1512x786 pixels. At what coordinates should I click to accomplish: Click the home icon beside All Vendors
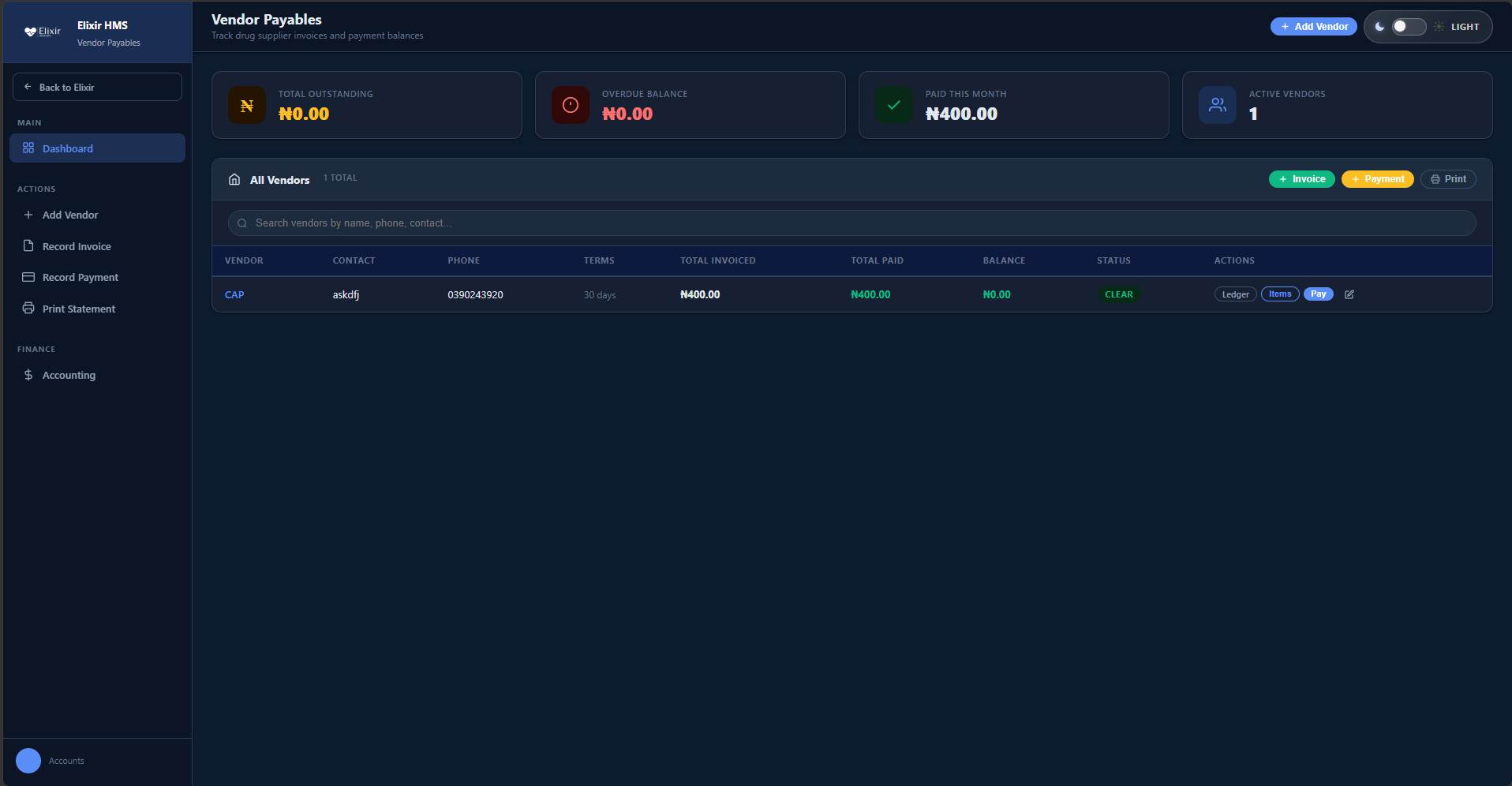pyautogui.click(x=234, y=179)
